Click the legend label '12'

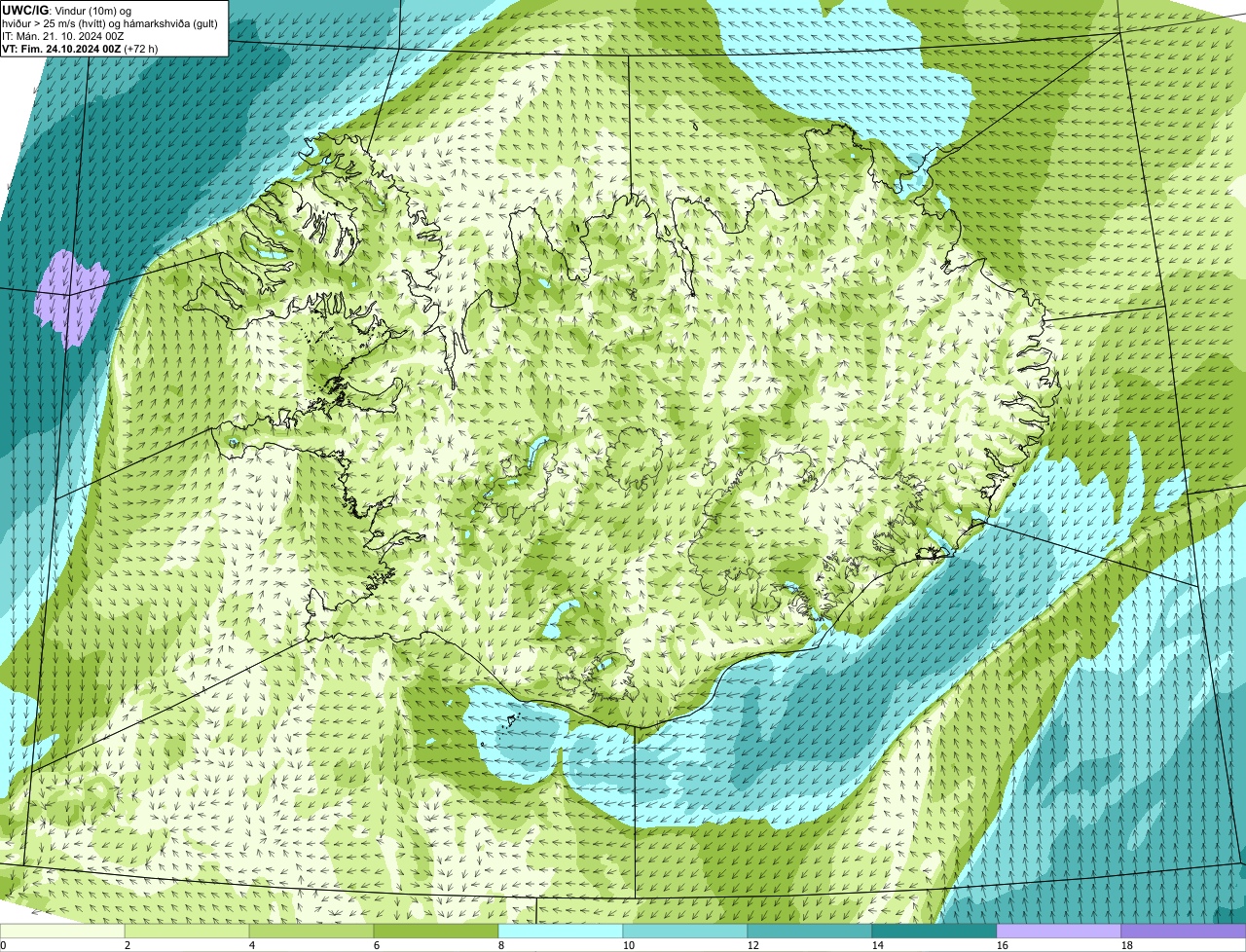coord(753,945)
